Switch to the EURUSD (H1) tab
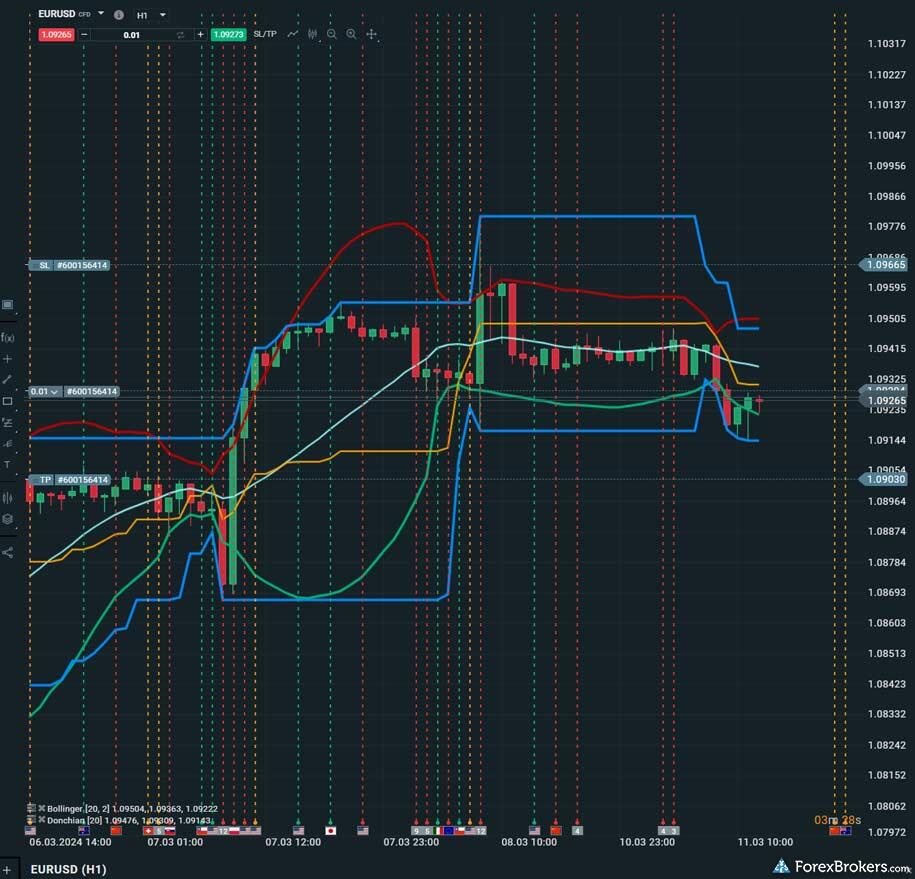 (x=68, y=869)
